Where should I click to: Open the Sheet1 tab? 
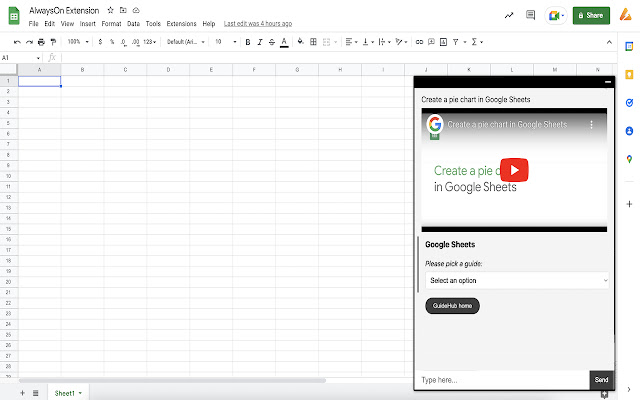pyautogui.click(x=68, y=393)
